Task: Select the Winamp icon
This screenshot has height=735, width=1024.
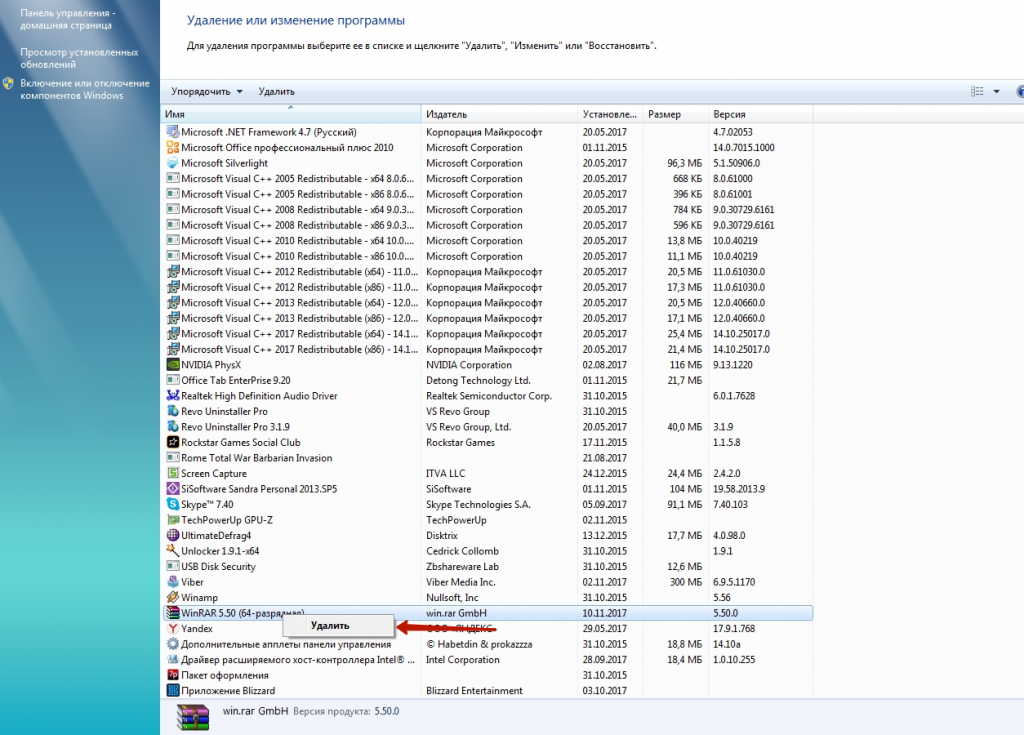Action: pyautogui.click(x=173, y=598)
